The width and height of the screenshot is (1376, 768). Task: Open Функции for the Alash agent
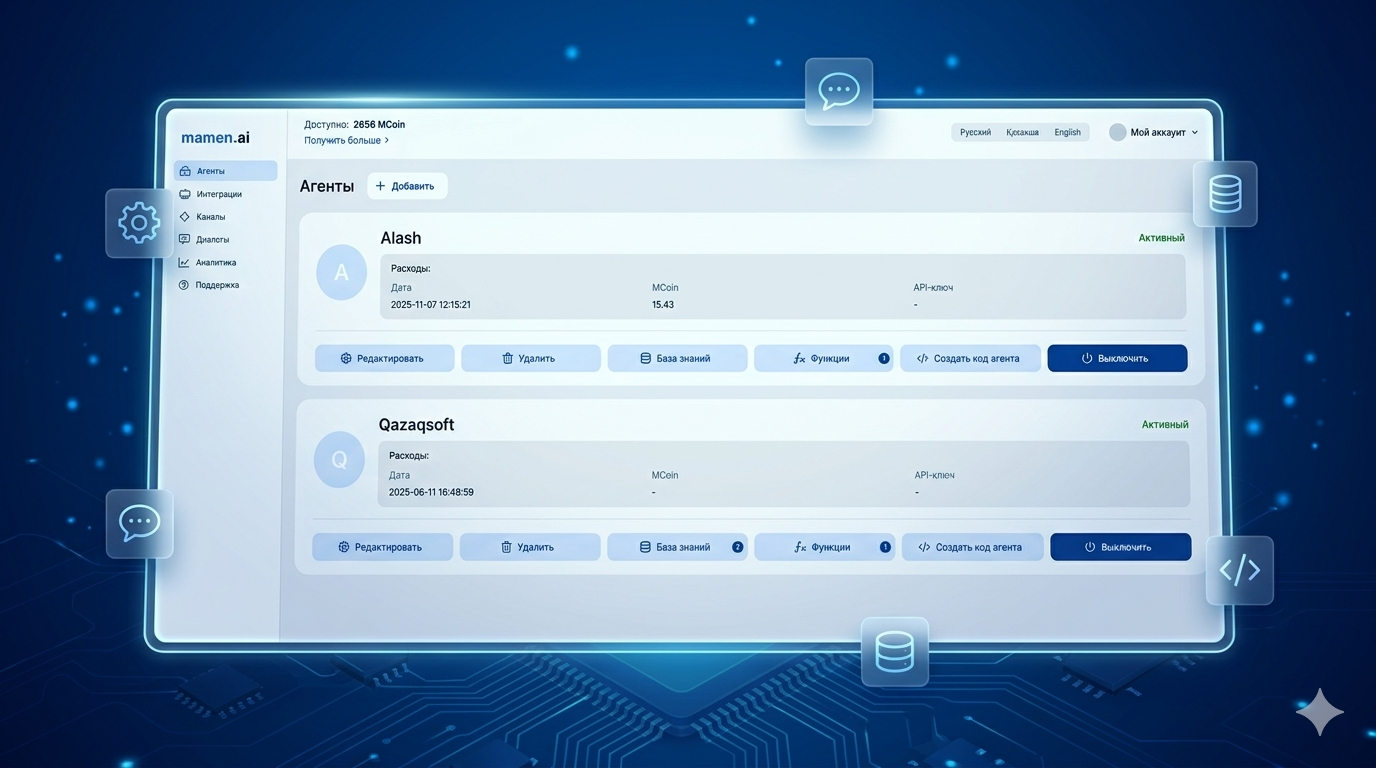tap(823, 358)
